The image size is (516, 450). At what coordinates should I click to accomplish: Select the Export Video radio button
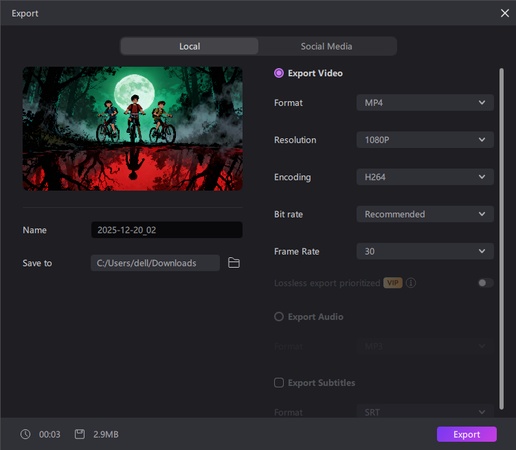[x=279, y=73]
